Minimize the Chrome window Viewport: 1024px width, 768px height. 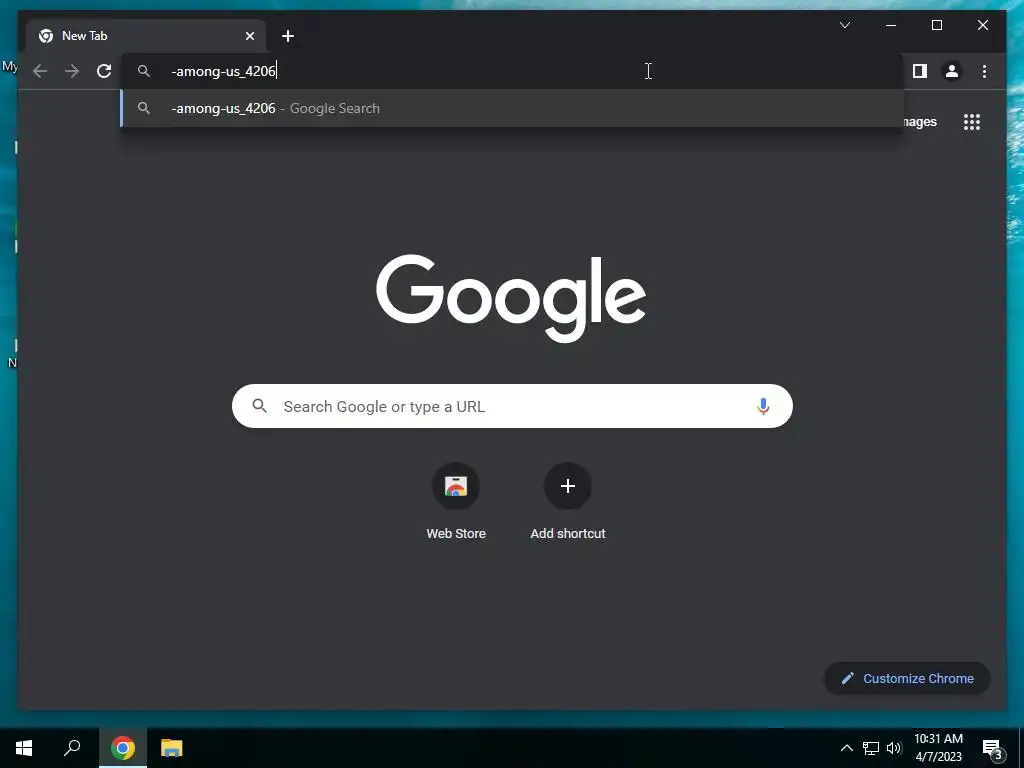click(891, 25)
